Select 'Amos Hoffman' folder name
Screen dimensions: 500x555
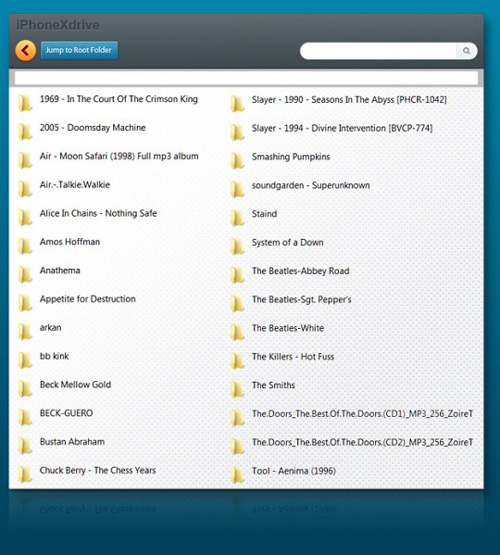(x=70, y=242)
